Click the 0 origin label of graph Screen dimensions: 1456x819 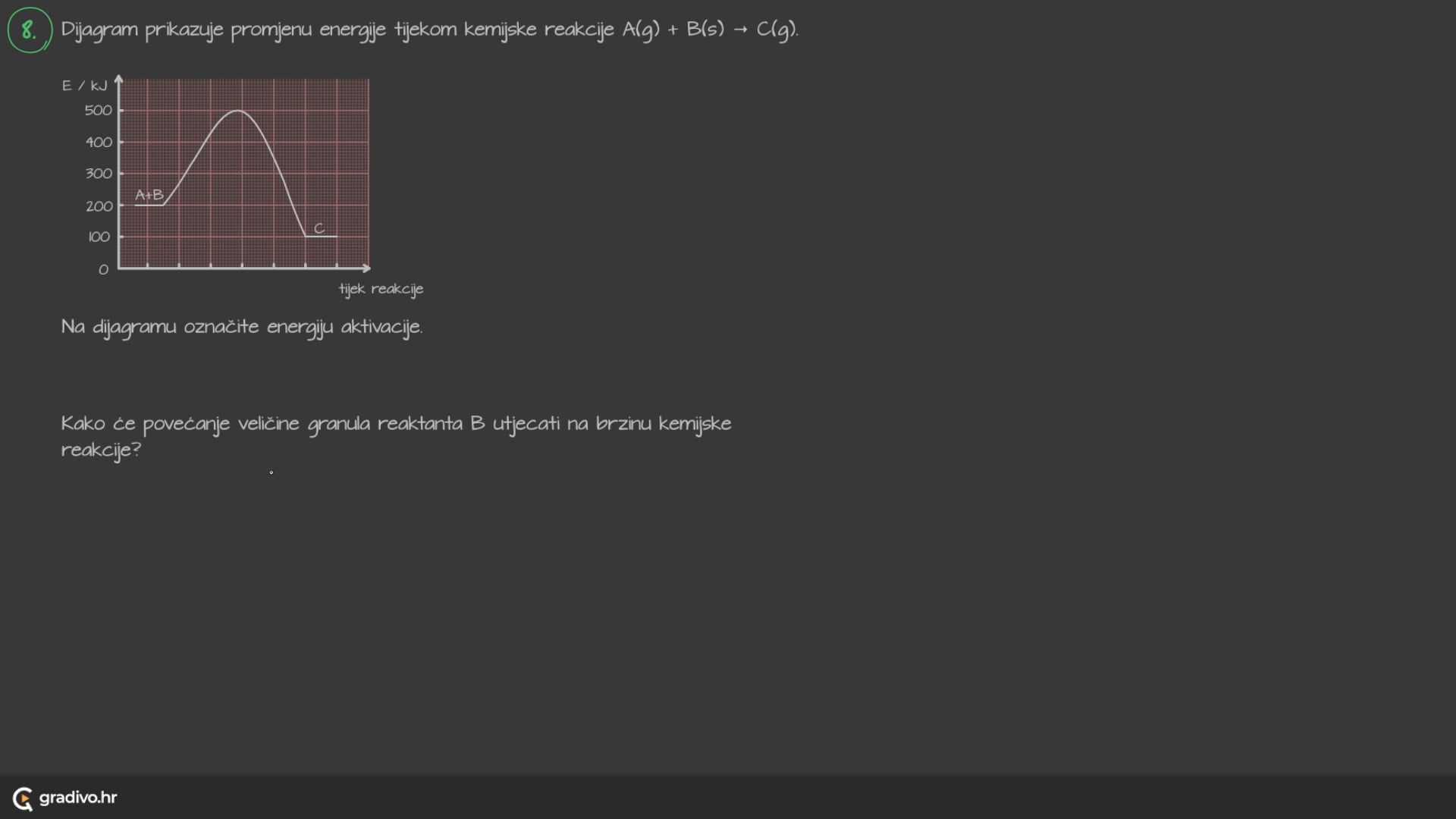[104, 270]
